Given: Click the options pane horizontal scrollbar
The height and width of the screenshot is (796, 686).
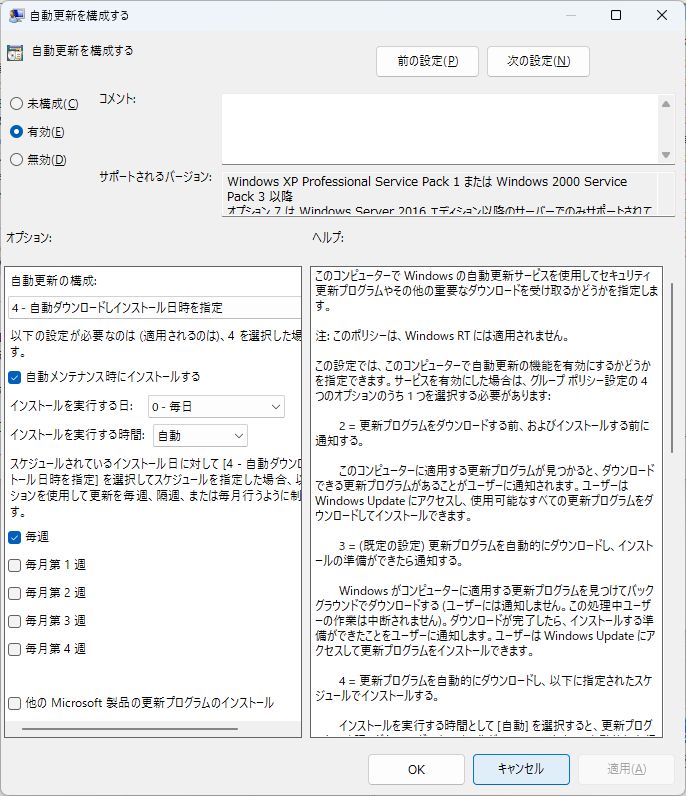Looking at the screenshot, I should tap(130, 729).
